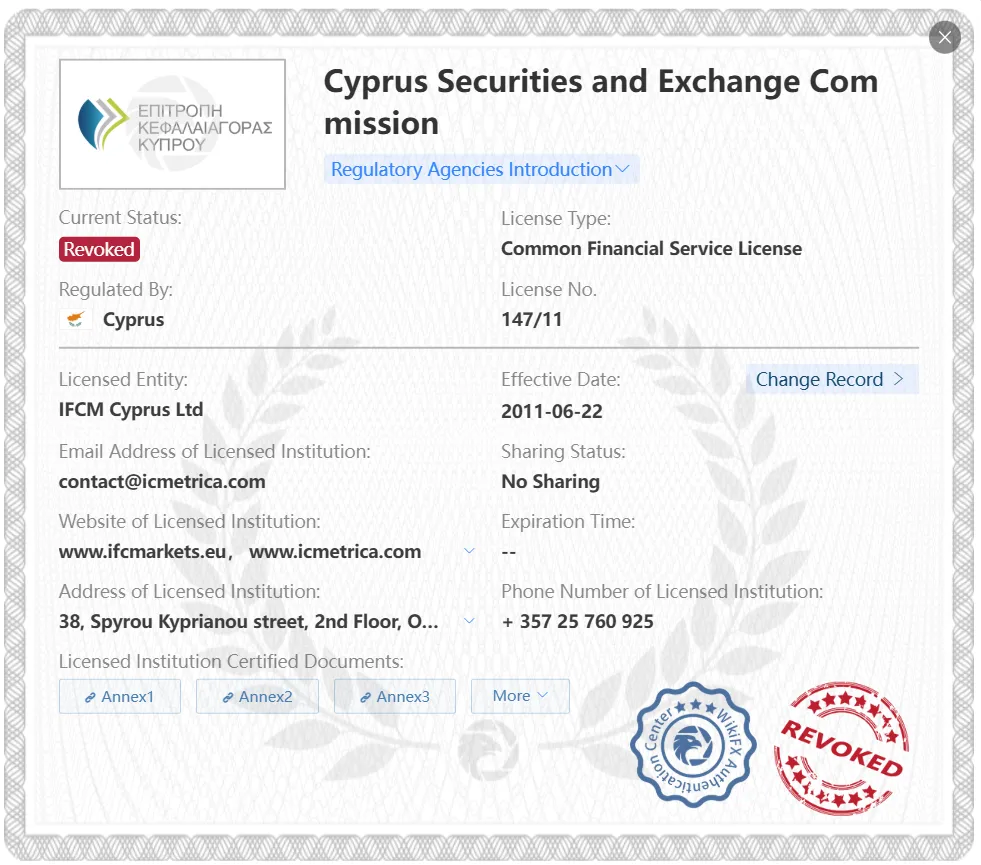Expand the More documents dropdown

(x=520, y=696)
